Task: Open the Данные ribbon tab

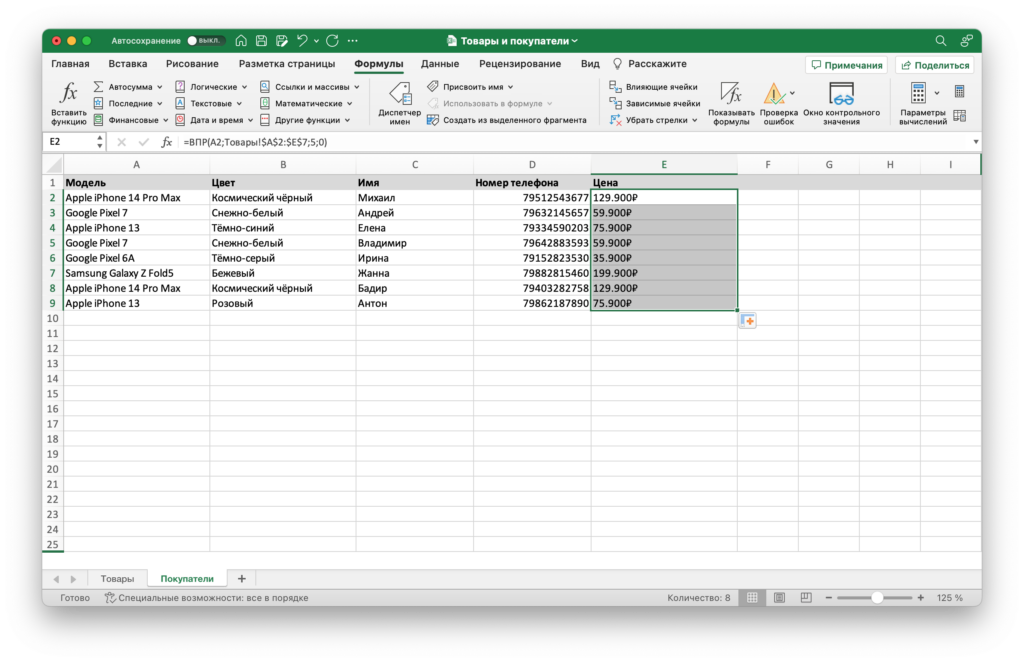Action: pyautogui.click(x=440, y=64)
